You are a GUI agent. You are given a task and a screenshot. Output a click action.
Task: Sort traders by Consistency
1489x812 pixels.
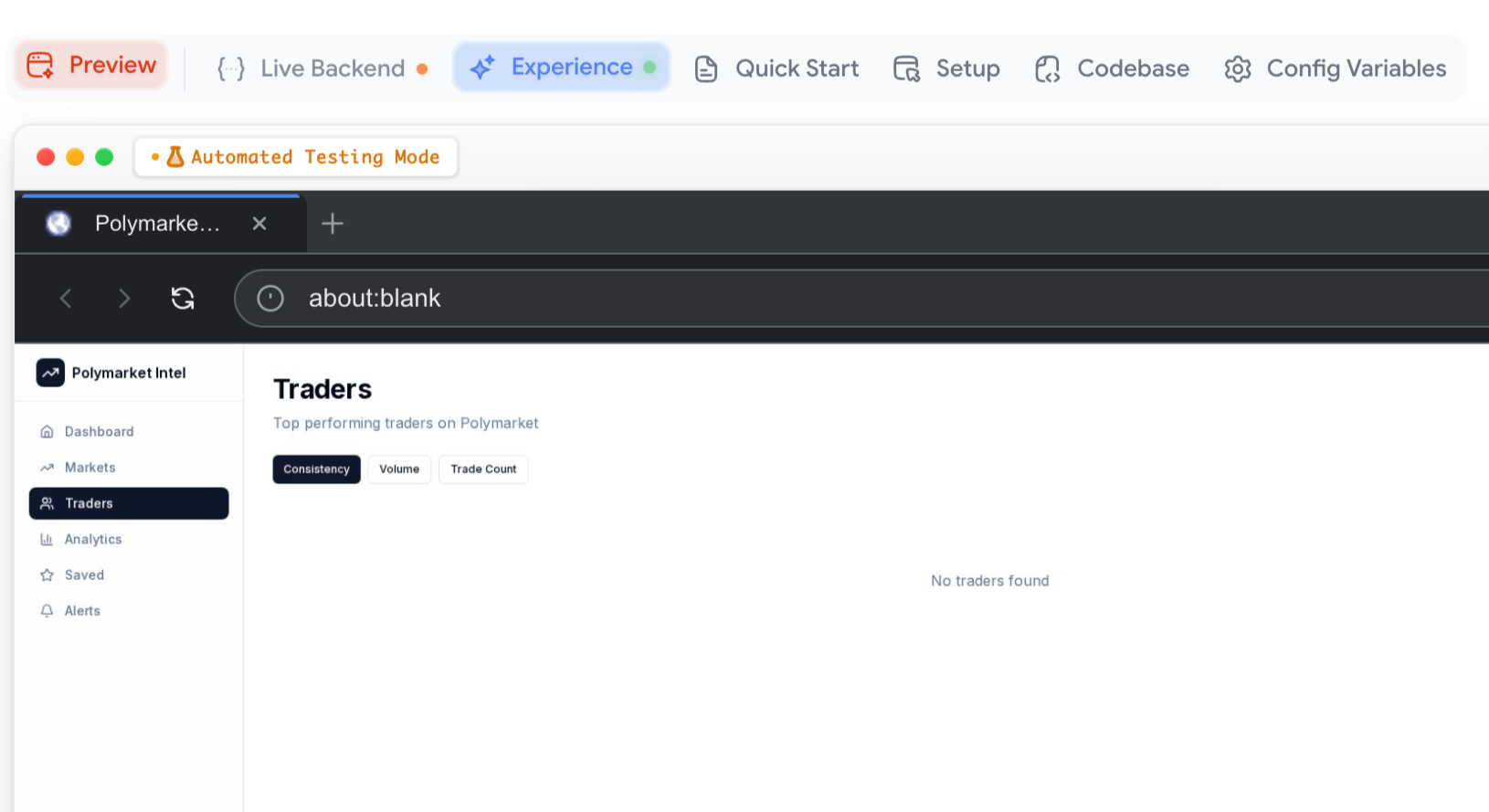tap(316, 469)
